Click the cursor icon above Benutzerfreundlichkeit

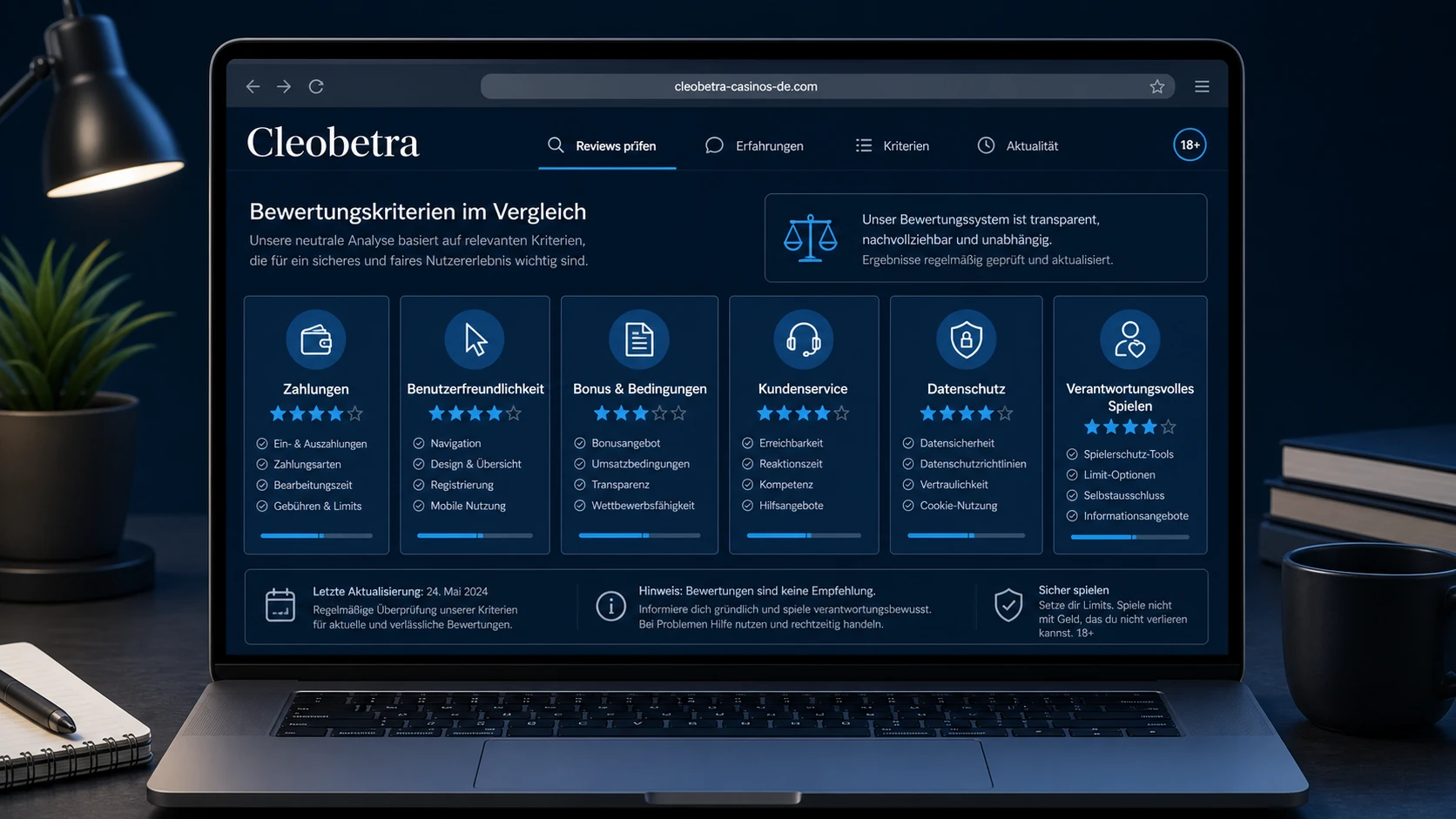(x=475, y=339)
